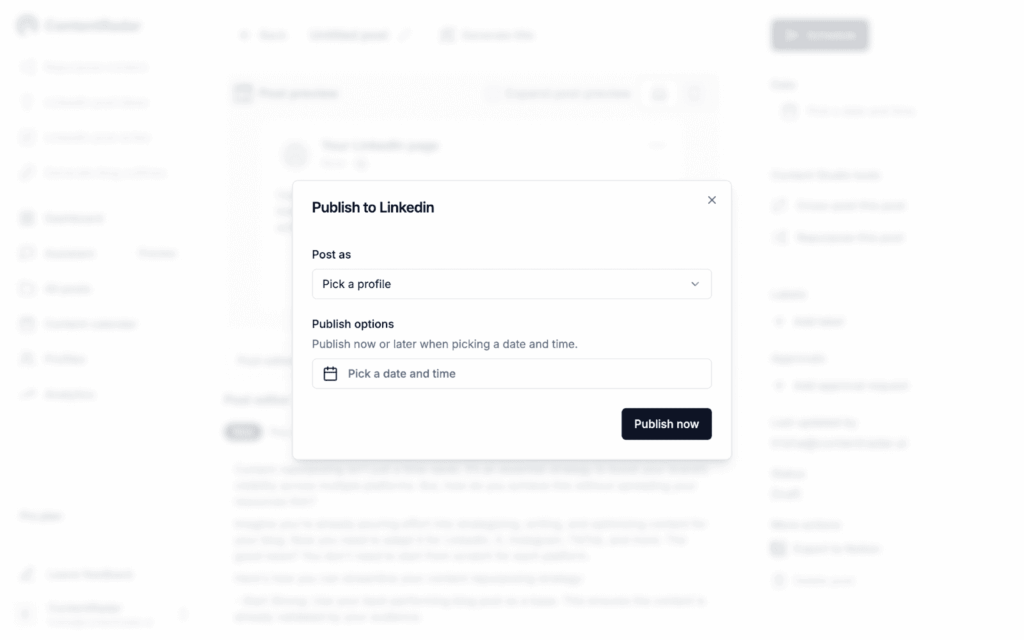Open the three-dot menu on the LinkedIn preview
Viewport: 1024px width, 640px height.
tap(657, 146)
